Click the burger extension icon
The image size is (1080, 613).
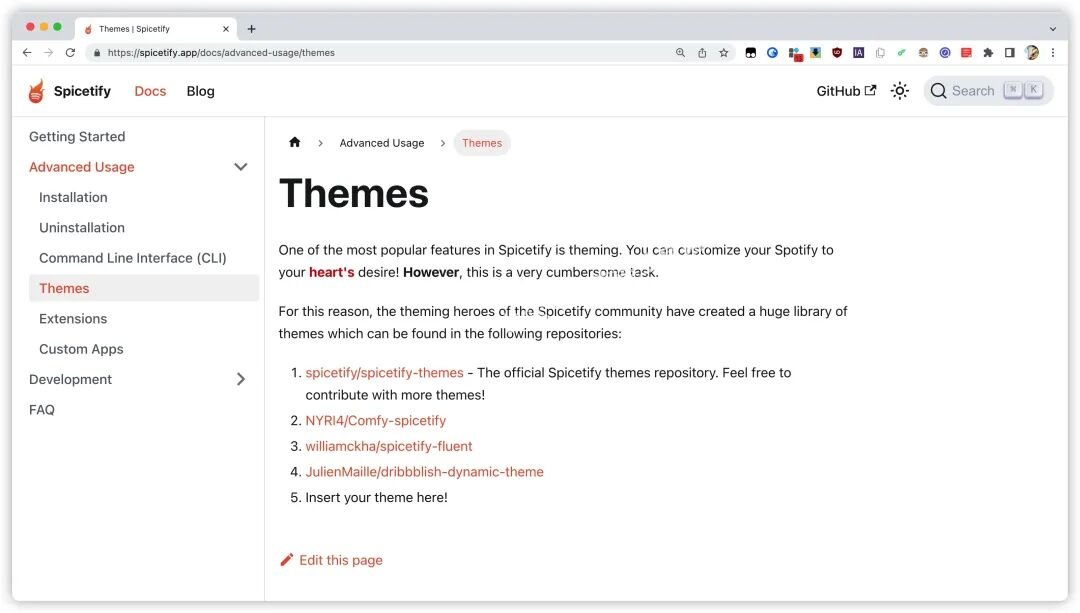tap(923, 52)
